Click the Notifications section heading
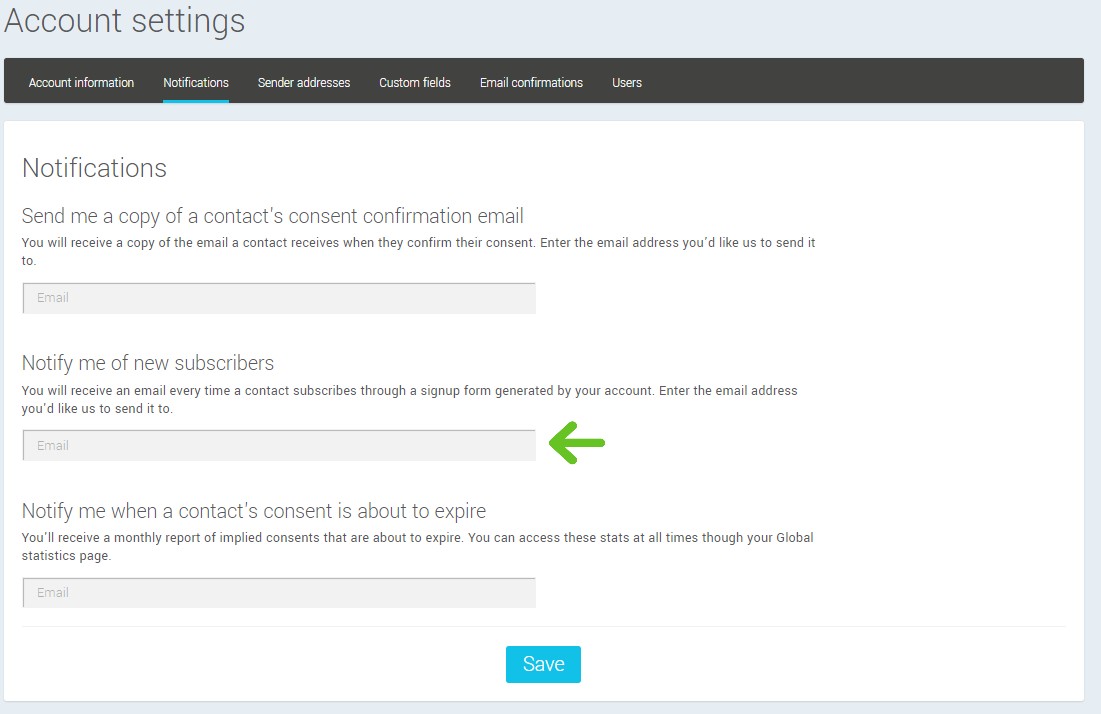The image size is (1101, 714). [94, 168]
